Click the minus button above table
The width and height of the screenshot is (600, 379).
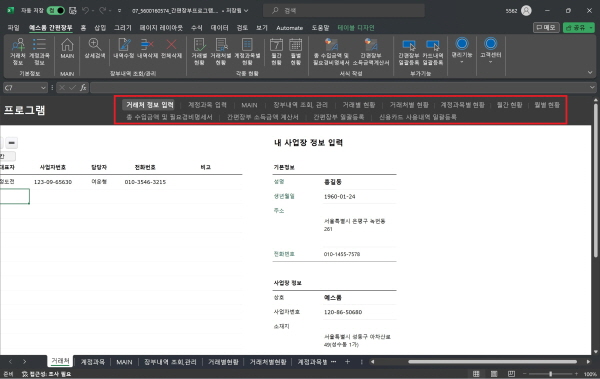11,143
